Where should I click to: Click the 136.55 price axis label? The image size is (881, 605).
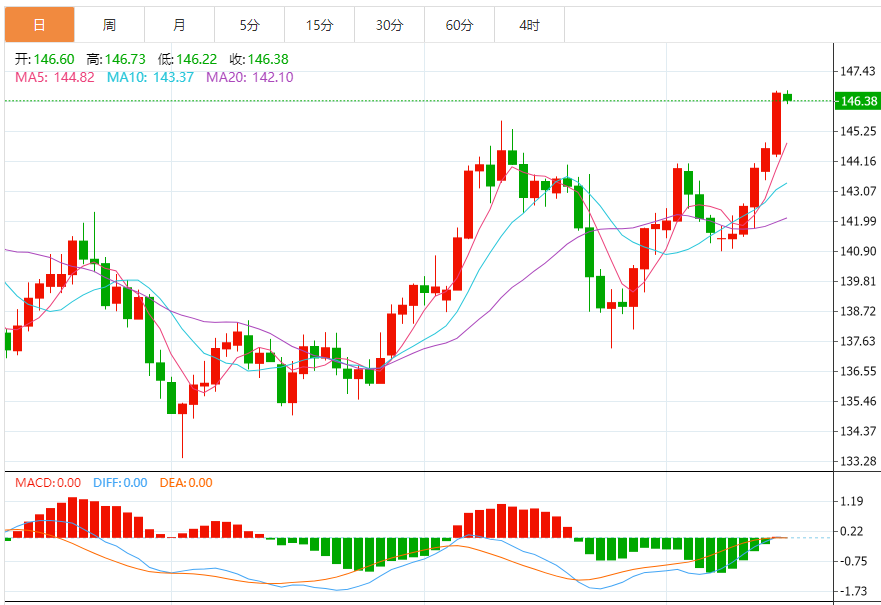click(x=858, y=371)
